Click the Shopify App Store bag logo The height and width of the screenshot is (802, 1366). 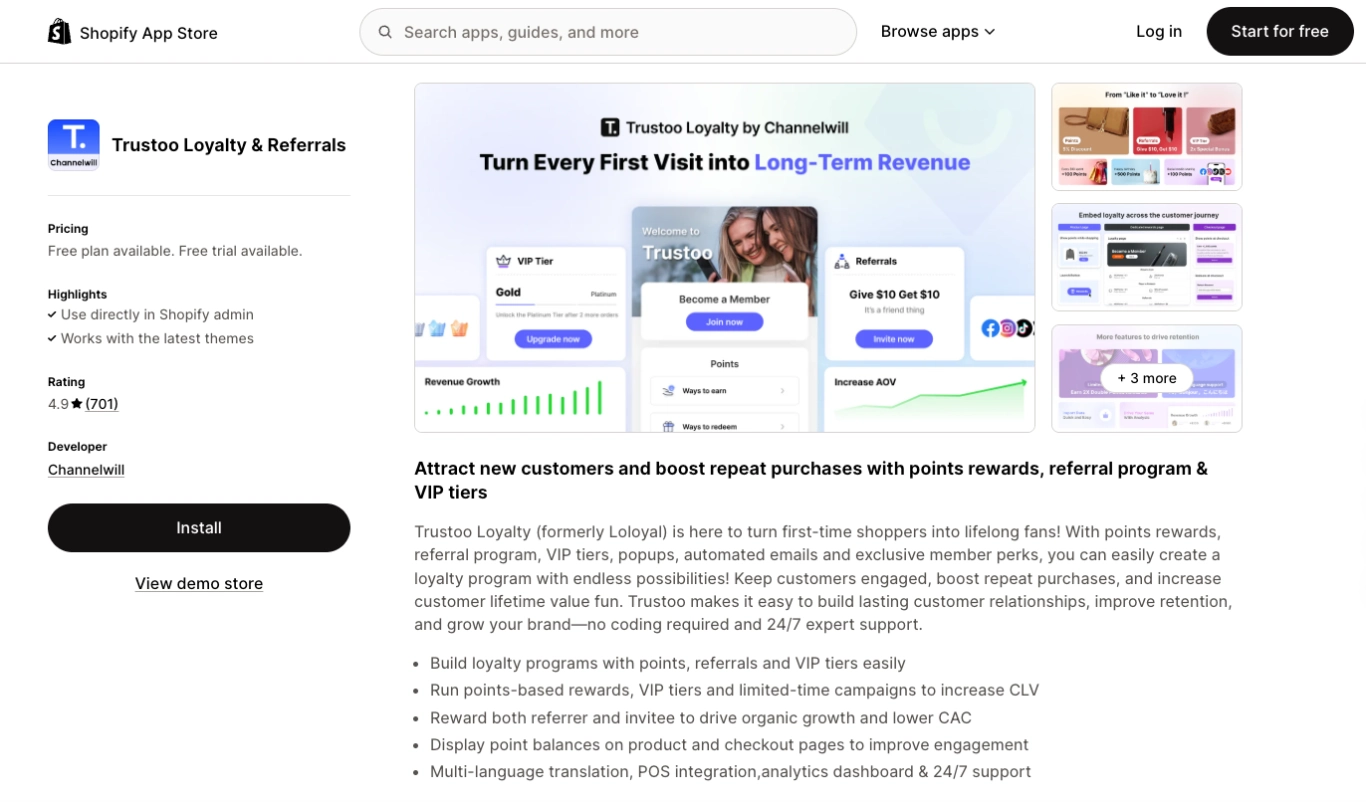tap(59, 31)
